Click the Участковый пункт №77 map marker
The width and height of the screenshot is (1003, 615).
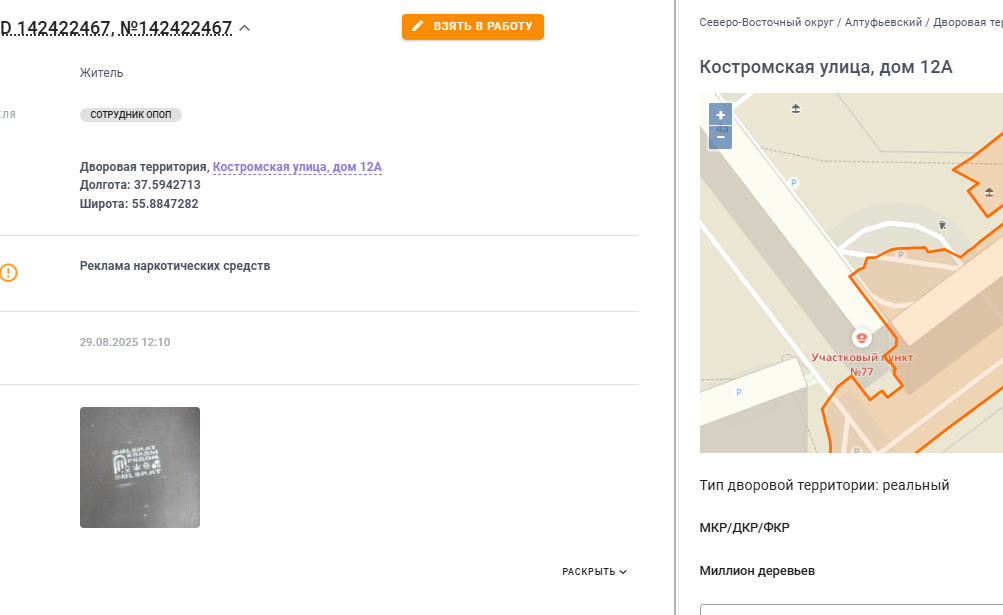tap(862, 337)
